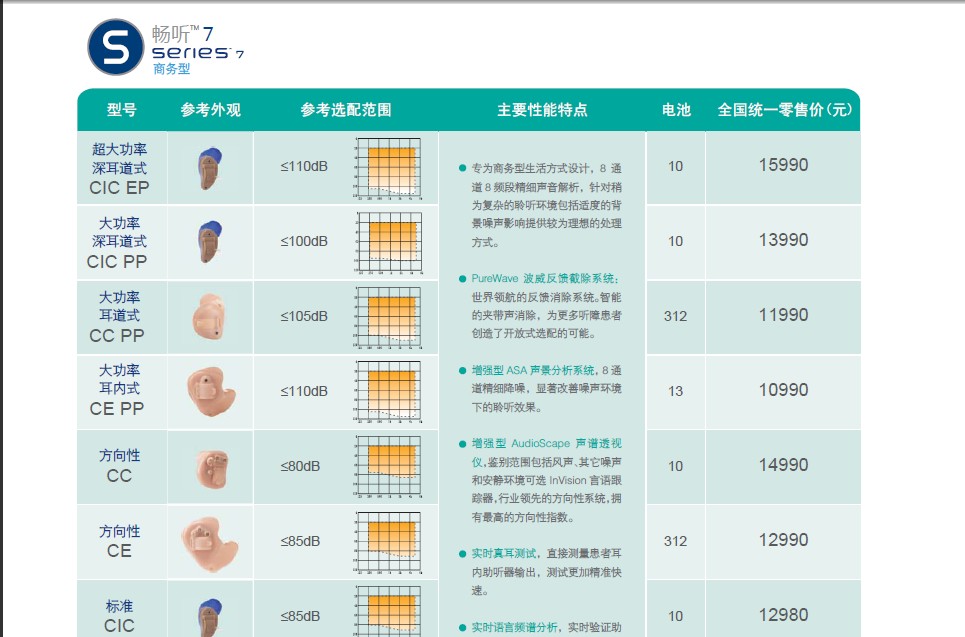Click battery 312 in the CC PP row
This screenshot has width=965, height=637.
coord(675,316)
